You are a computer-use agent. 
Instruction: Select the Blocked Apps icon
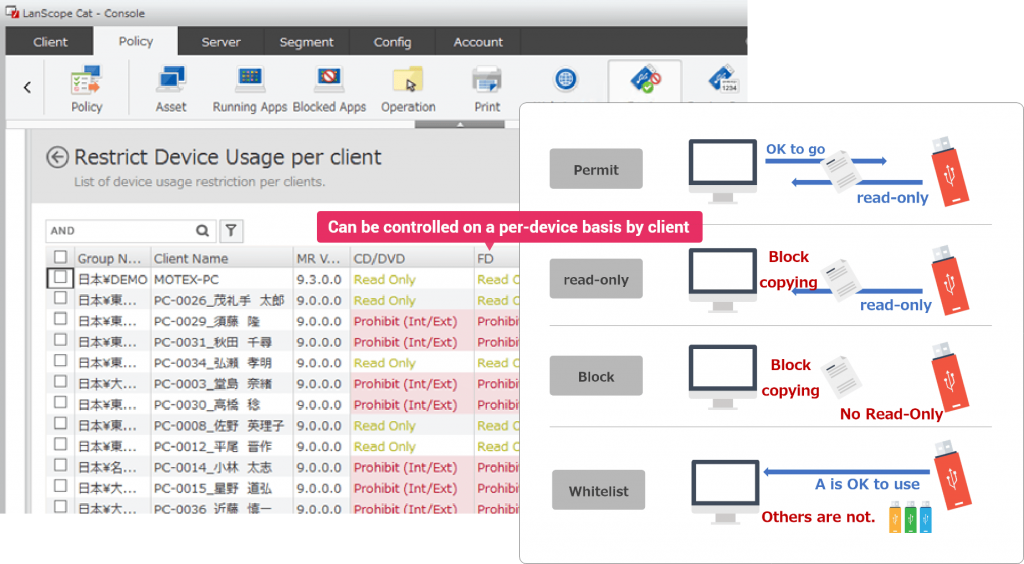click(329, 88)
